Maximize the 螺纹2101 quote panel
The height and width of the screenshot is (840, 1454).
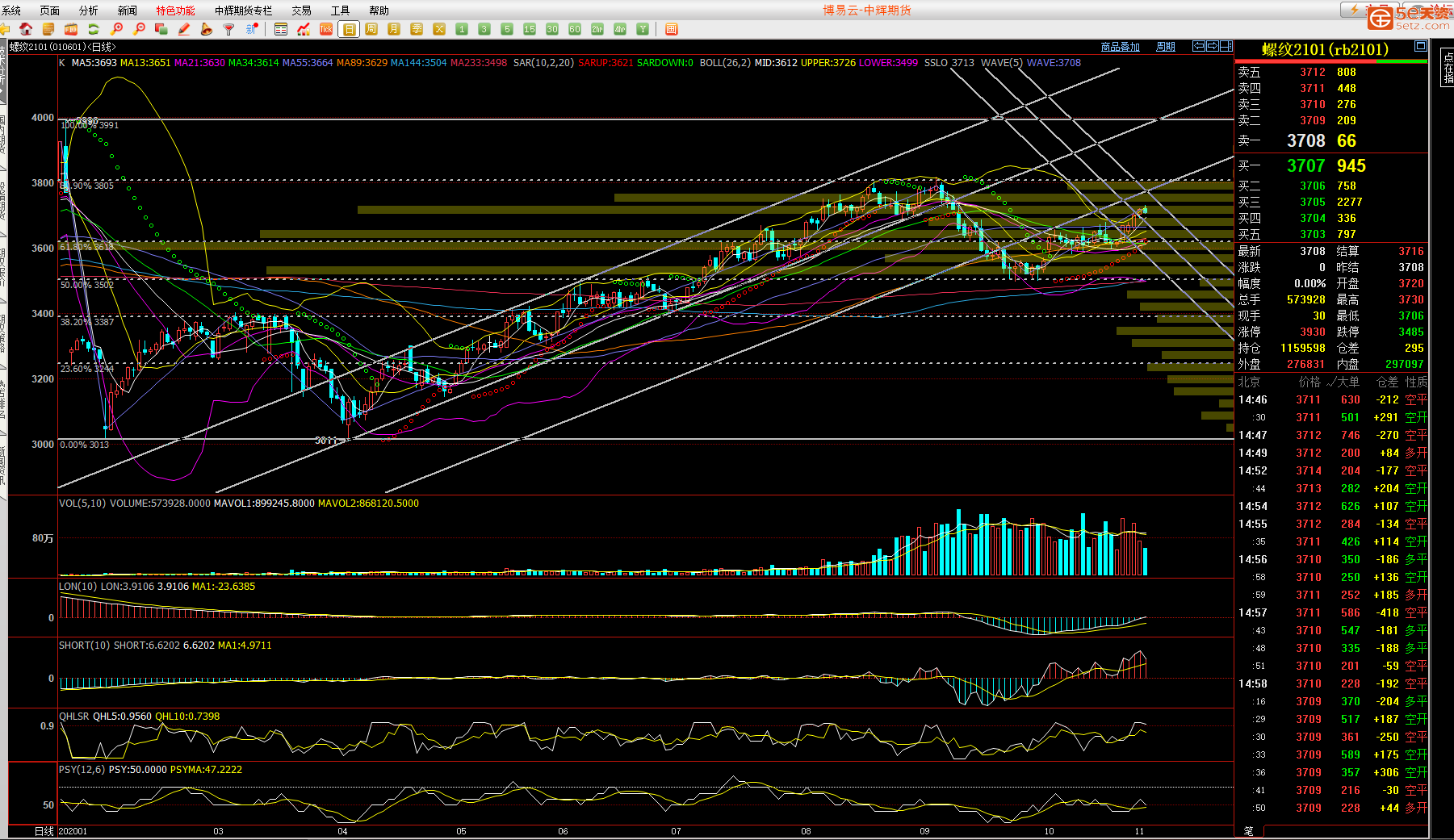(x=1420, y=47)
